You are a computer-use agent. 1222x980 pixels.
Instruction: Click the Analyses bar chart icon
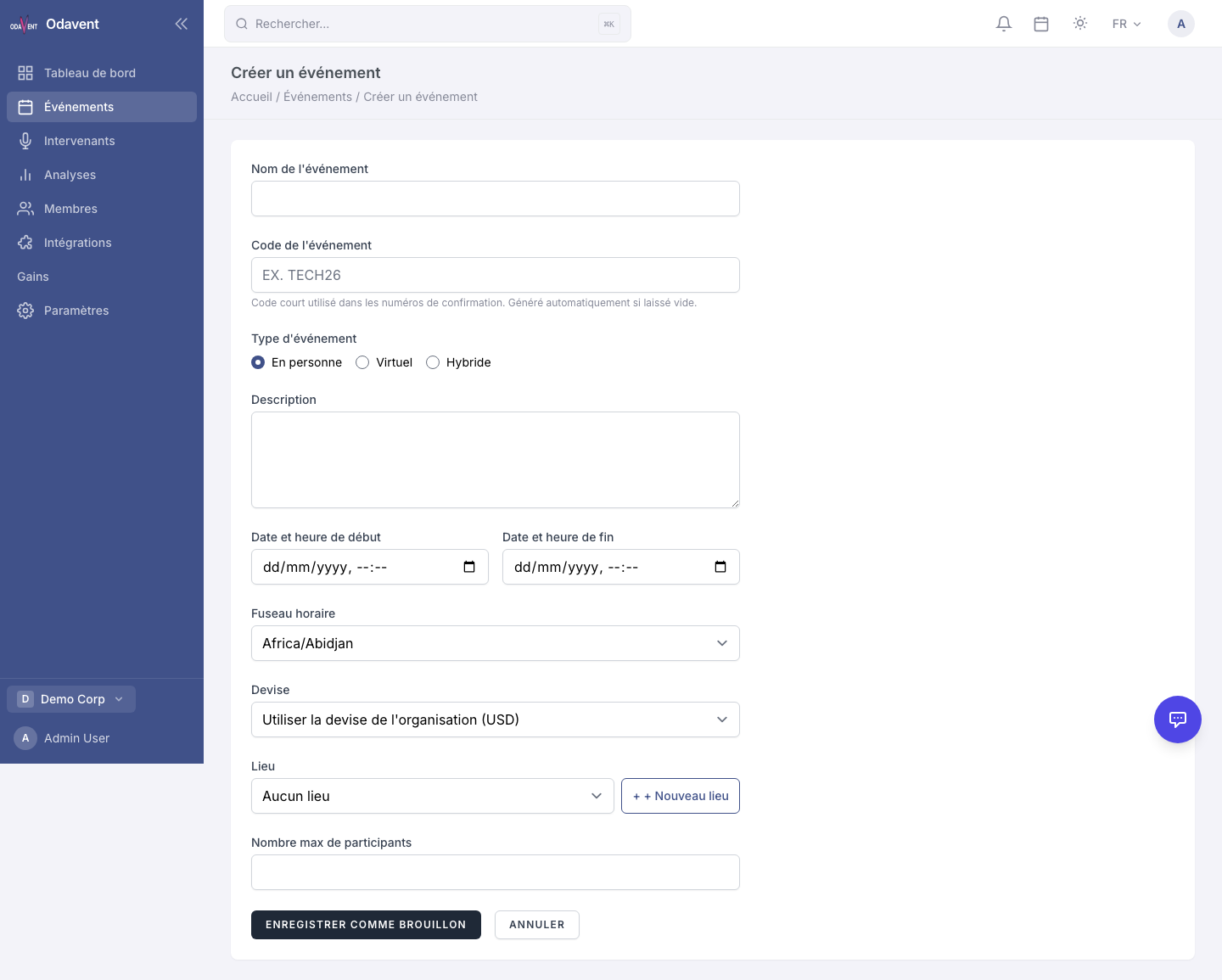click(x=25, y=175)
